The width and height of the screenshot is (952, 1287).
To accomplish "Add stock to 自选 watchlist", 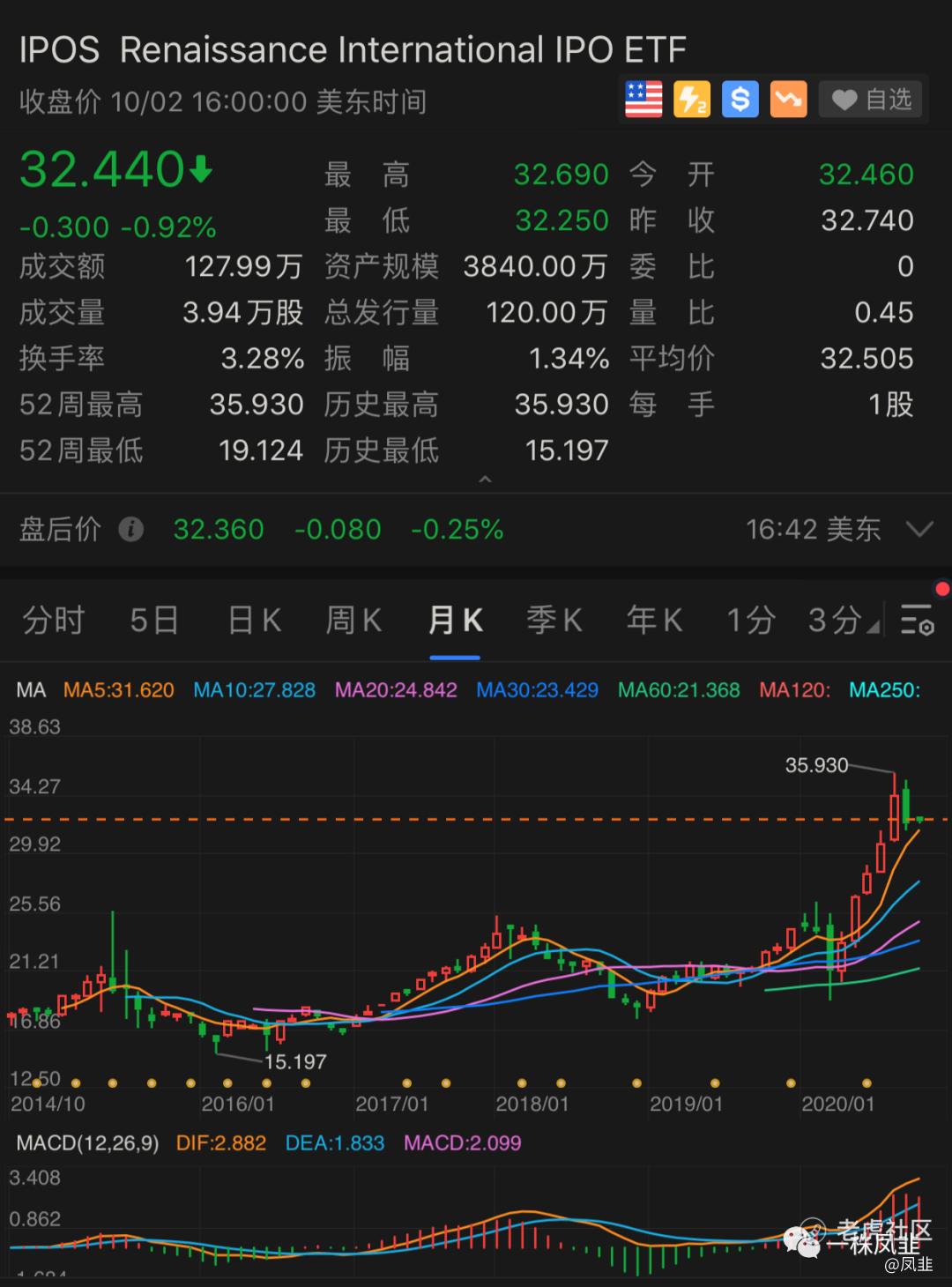I will [871, 99].
